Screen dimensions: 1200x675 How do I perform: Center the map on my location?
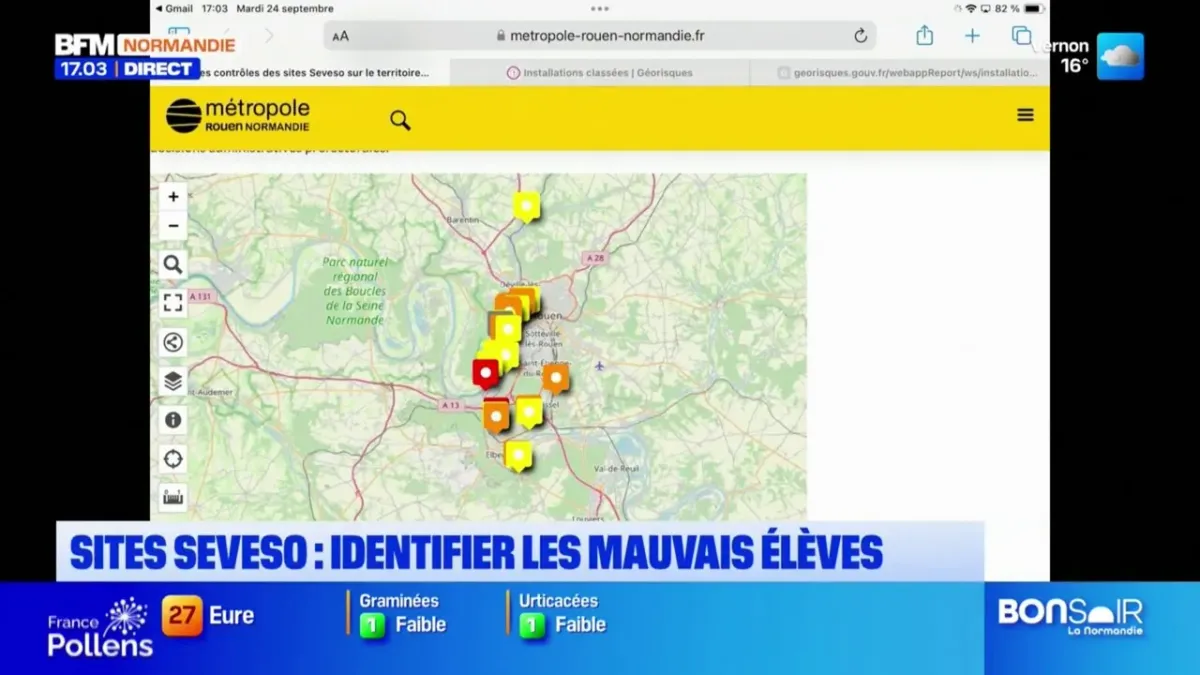point(173,459)
